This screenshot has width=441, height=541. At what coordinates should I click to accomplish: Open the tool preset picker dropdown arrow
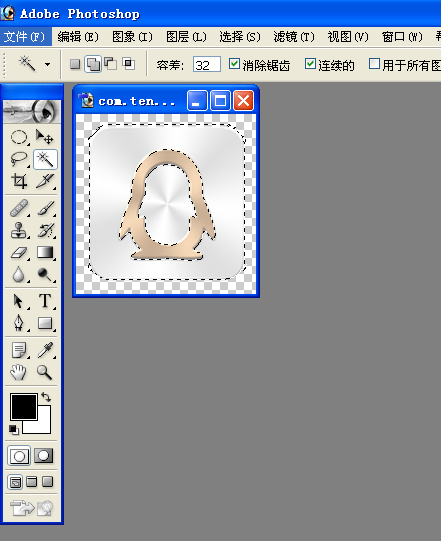pyautogui.click(x=47, y=64)
